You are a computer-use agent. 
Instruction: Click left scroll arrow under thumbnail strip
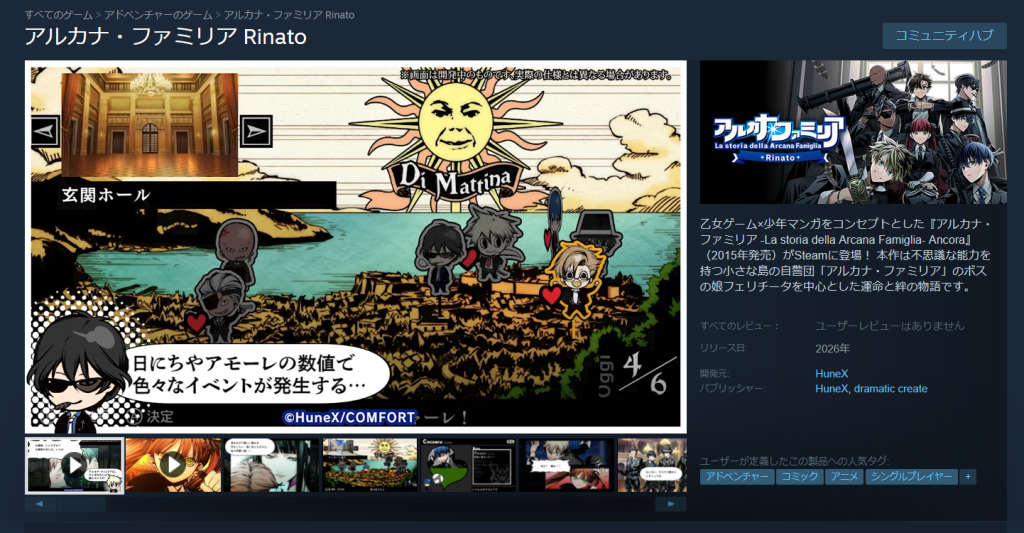tap(39, 505)
